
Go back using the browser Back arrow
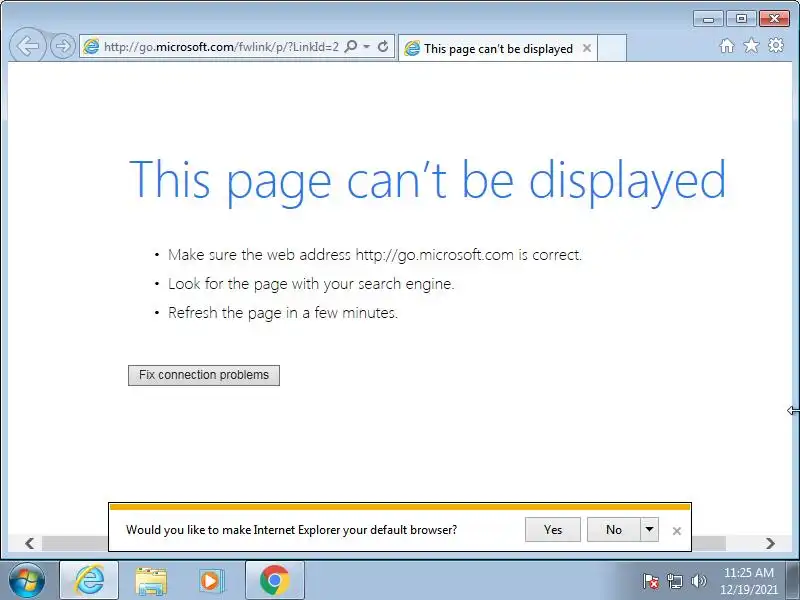28,46
